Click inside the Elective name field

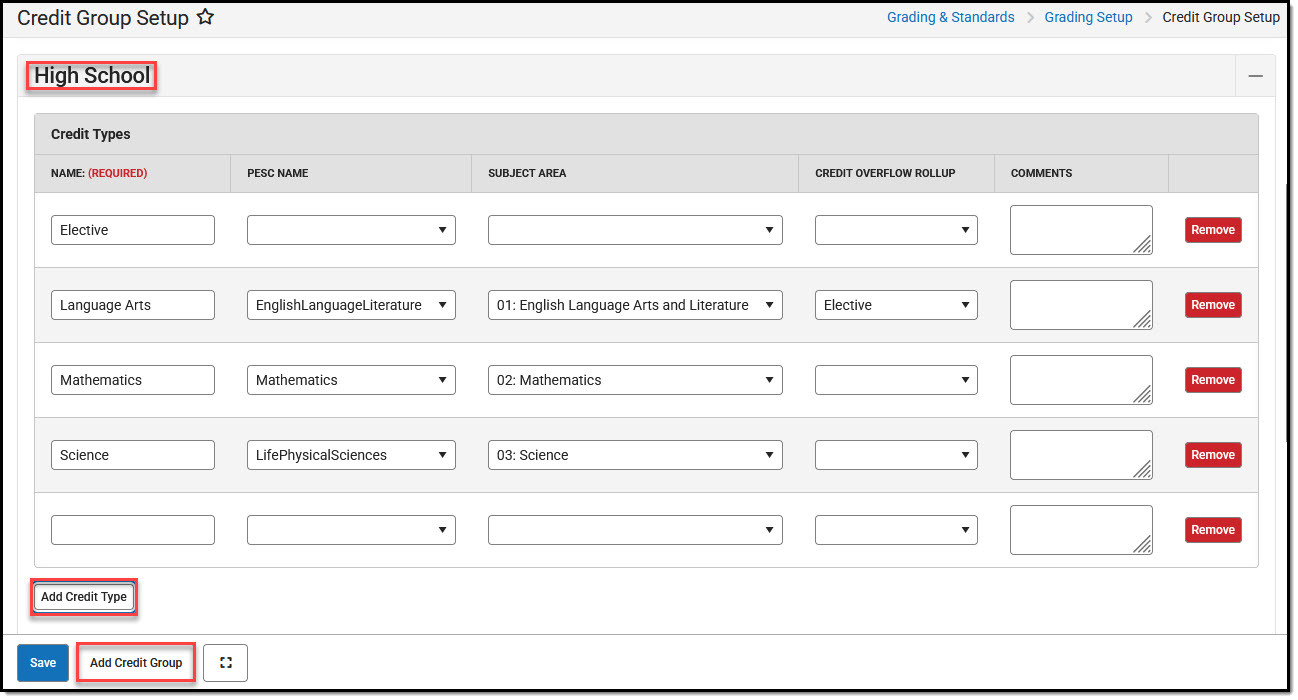[x=132, y=229]
